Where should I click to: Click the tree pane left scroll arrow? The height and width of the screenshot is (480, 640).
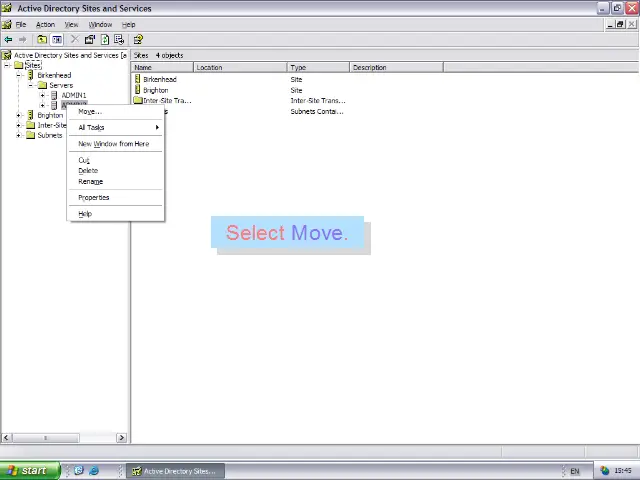pyautogui.click(x=6, y=438)
